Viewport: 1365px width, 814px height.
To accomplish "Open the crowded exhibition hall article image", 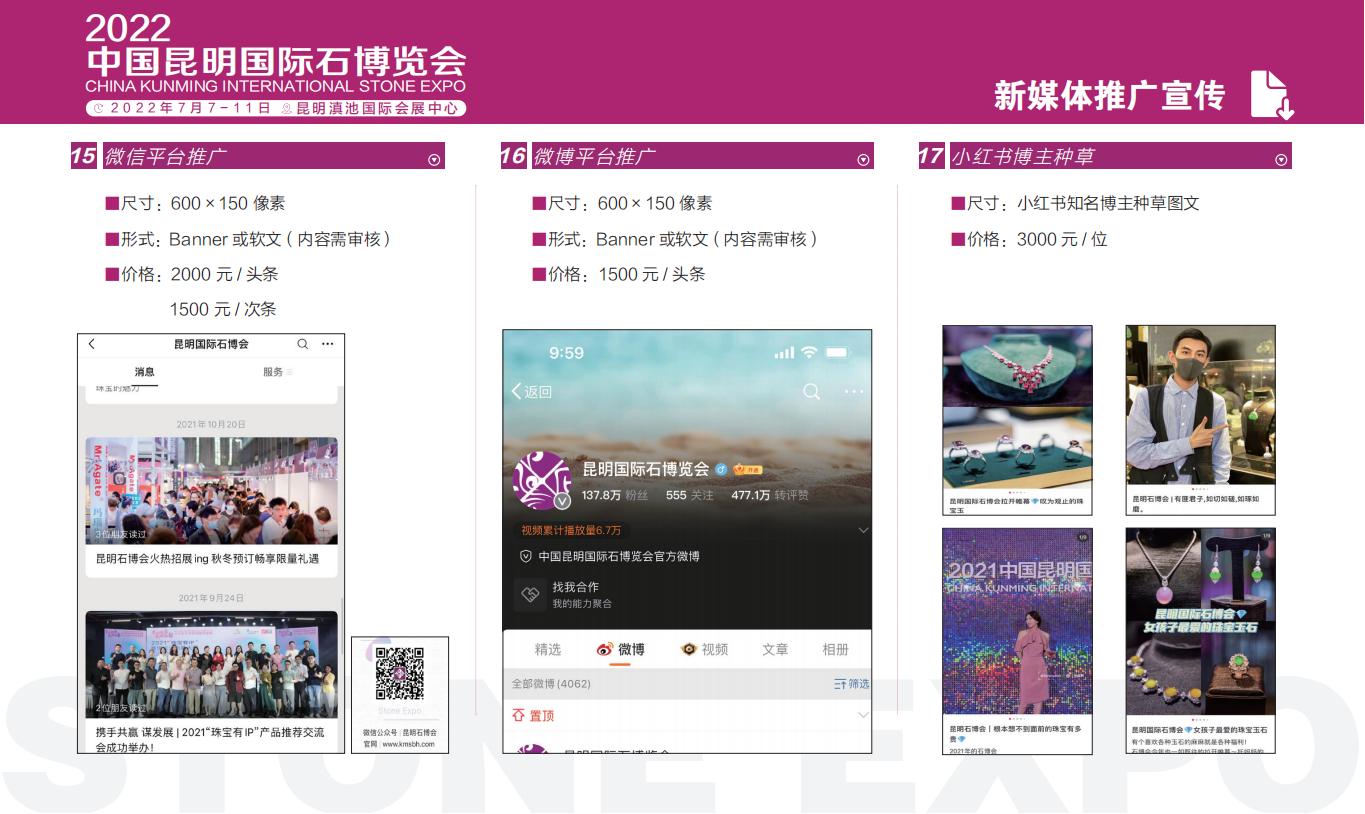I will coord(211,491).
